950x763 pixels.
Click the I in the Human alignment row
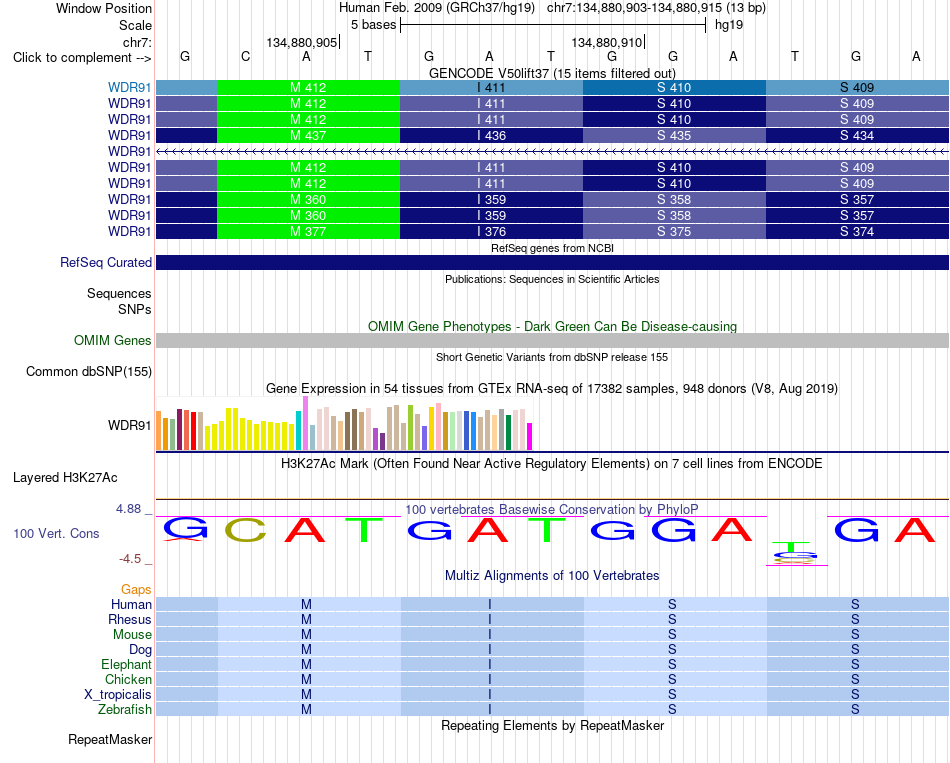490,604
